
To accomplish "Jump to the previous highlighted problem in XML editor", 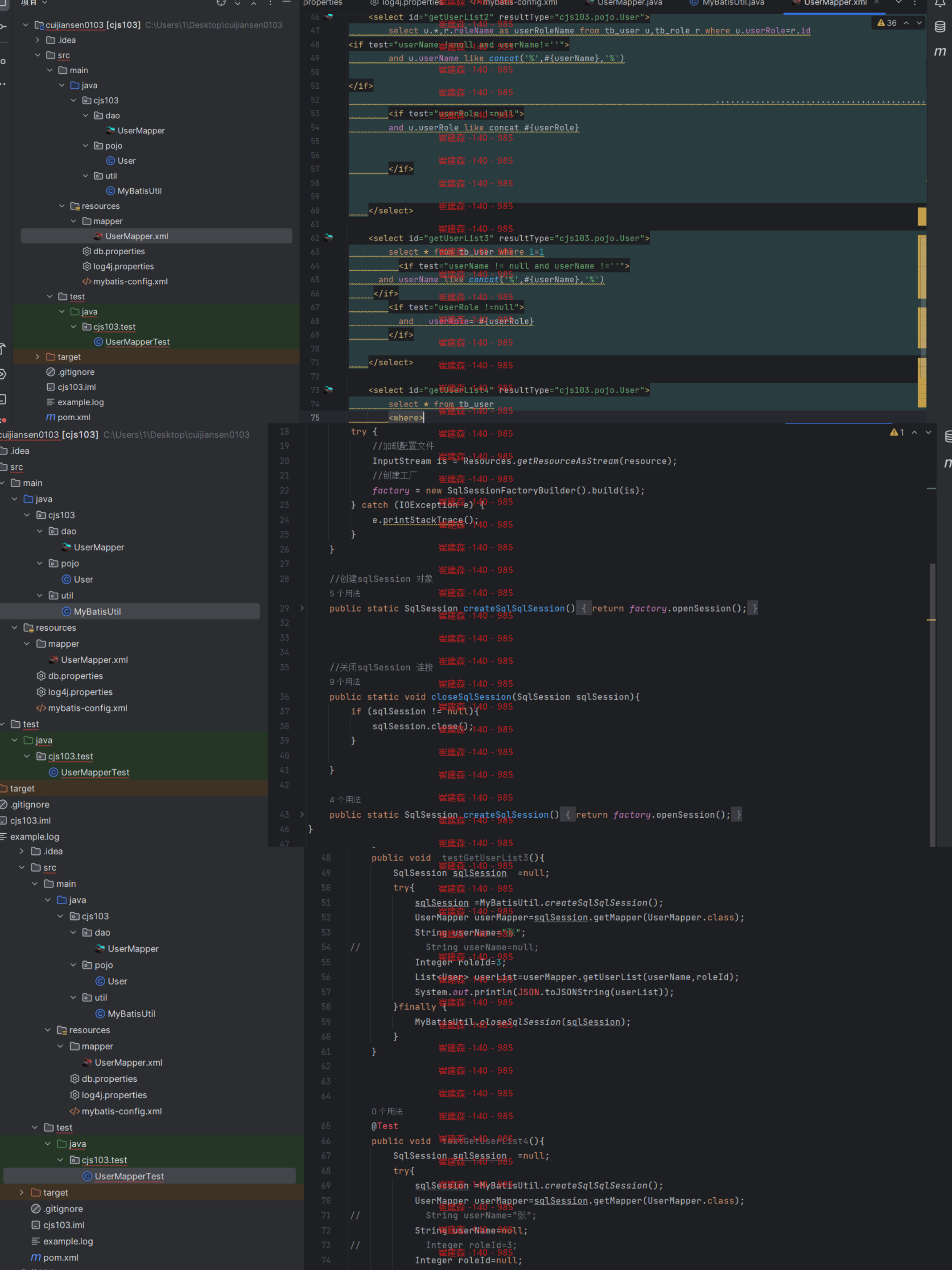I will click(x=906, y=23).
